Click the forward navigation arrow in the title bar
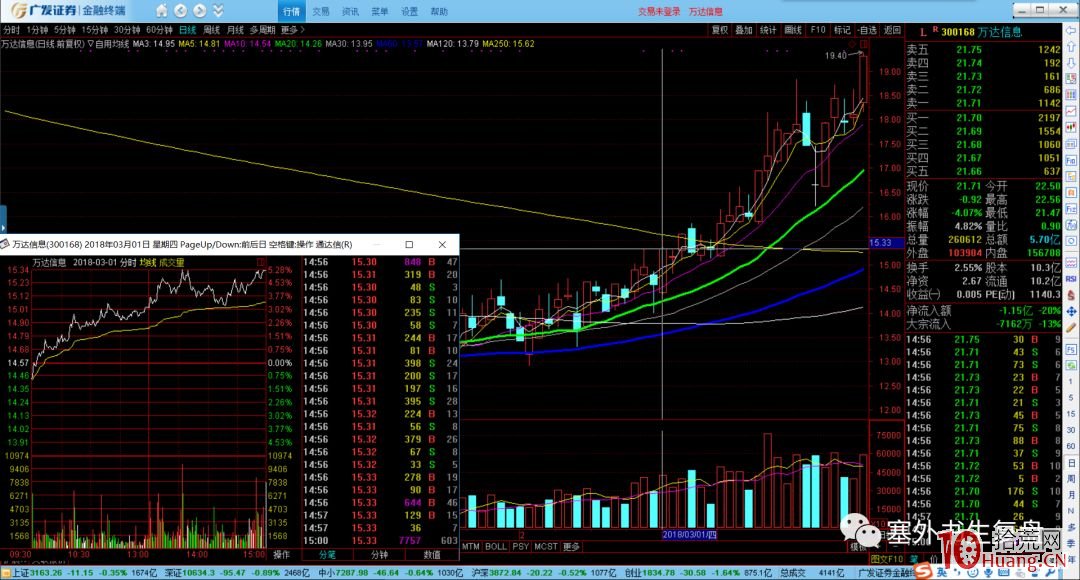 200,11
